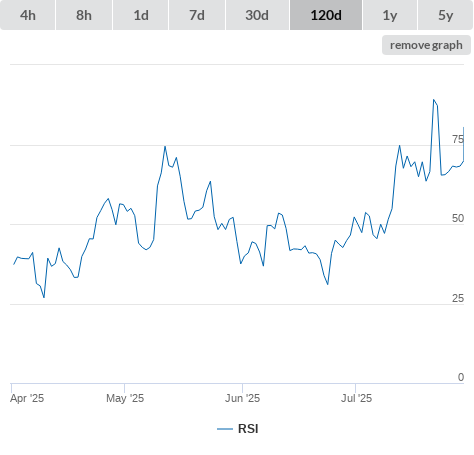
Task: Click the 75 y-axis value
Action: (458, 139)
